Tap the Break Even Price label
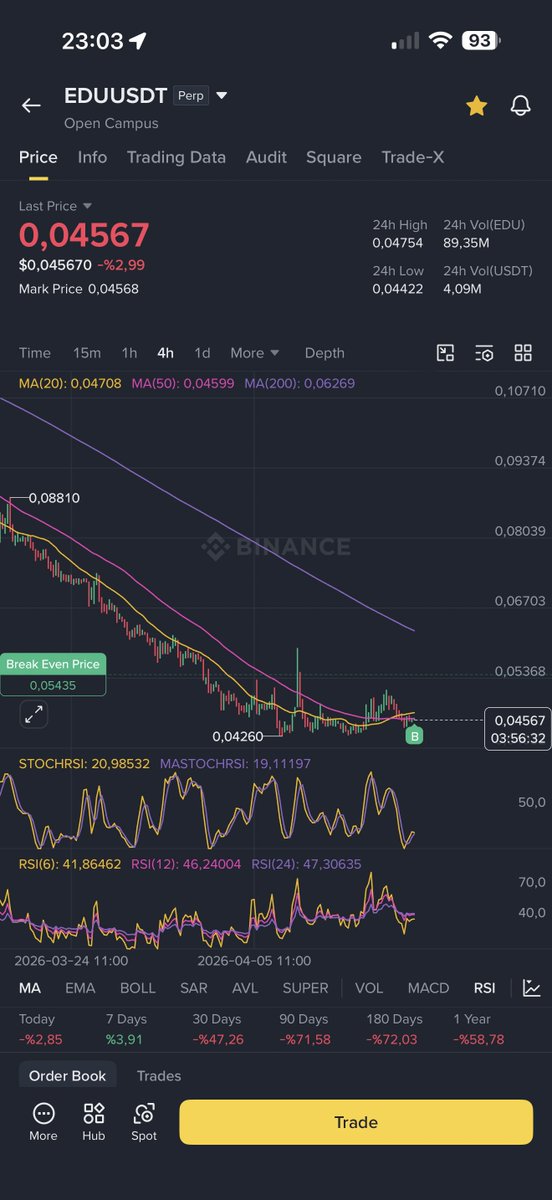552x1200 pixels. [x=53, y=664]
